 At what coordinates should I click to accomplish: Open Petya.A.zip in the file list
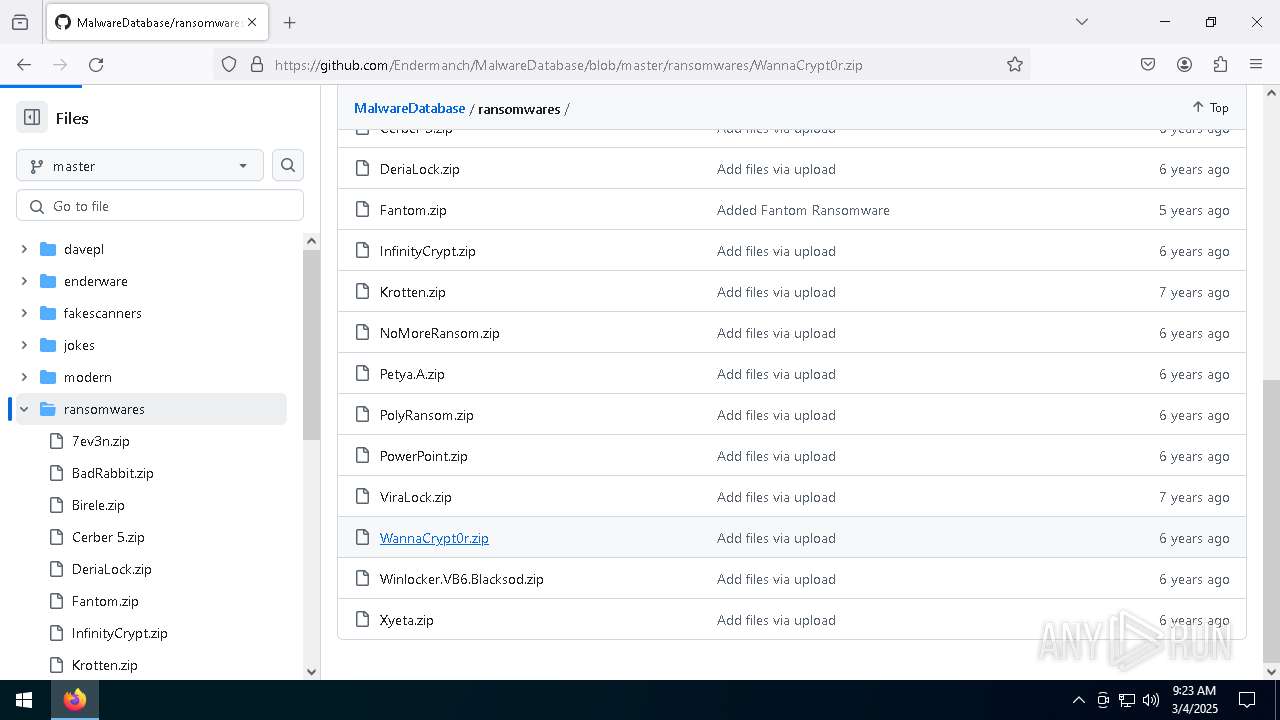412,374
